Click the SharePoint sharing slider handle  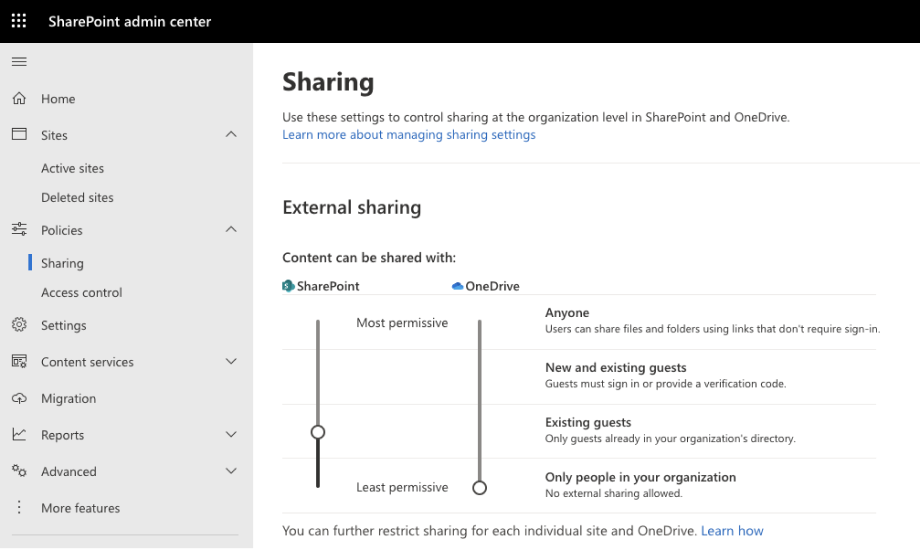(x=318, y=432)
